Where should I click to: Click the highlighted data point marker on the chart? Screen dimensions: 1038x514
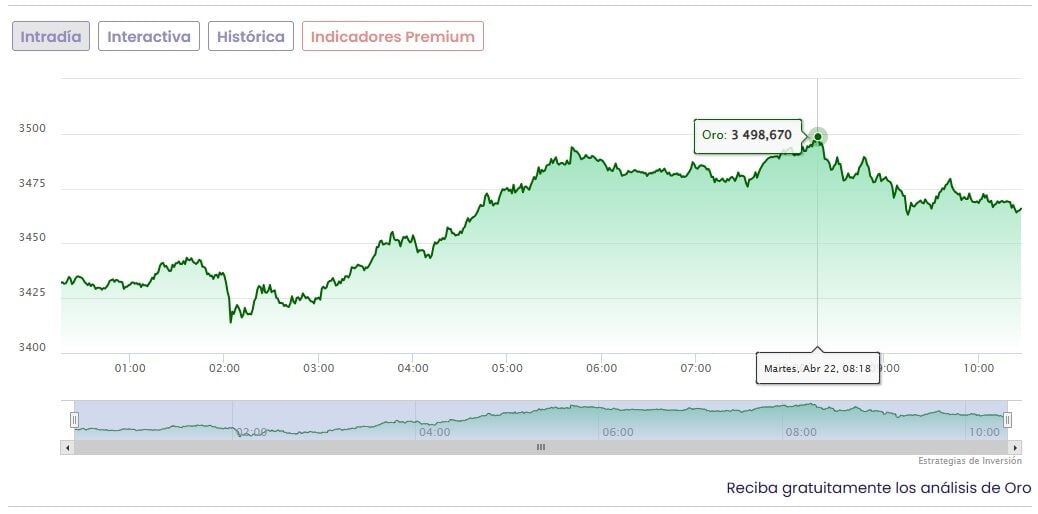tap(818, 136)
